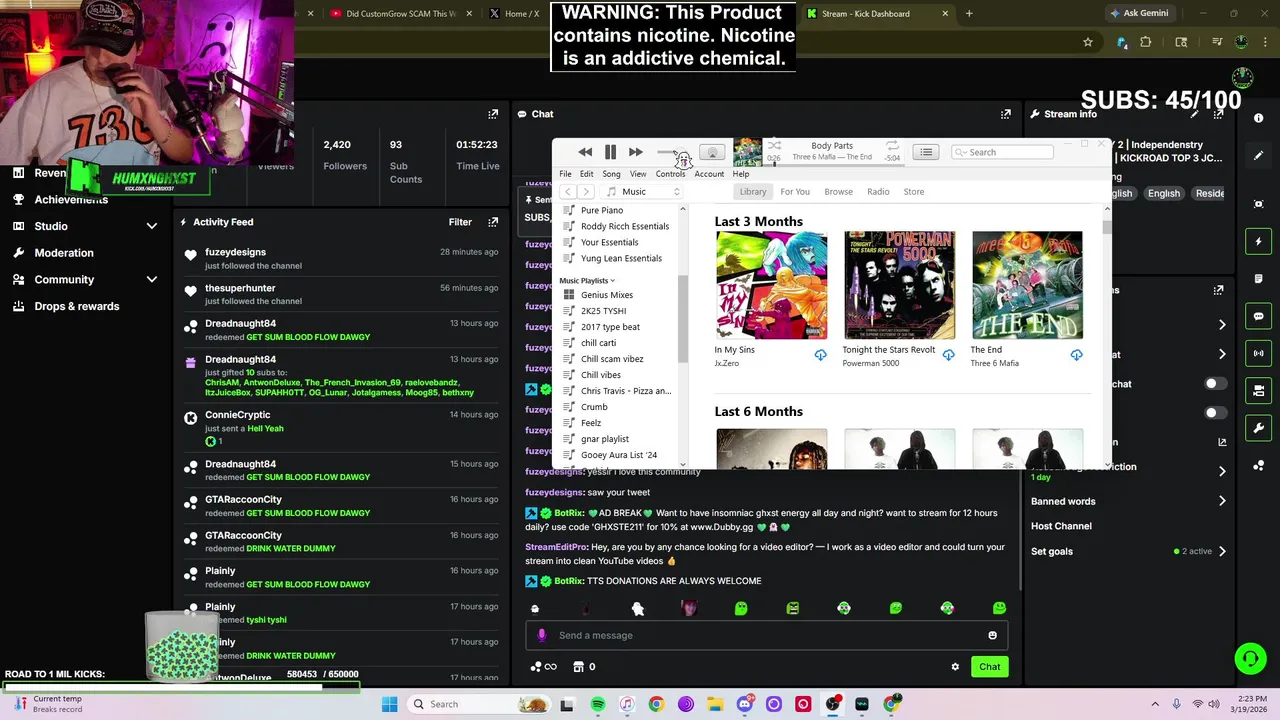
Task: Adjust the iTunes volume slider
Action: point(672,152)
